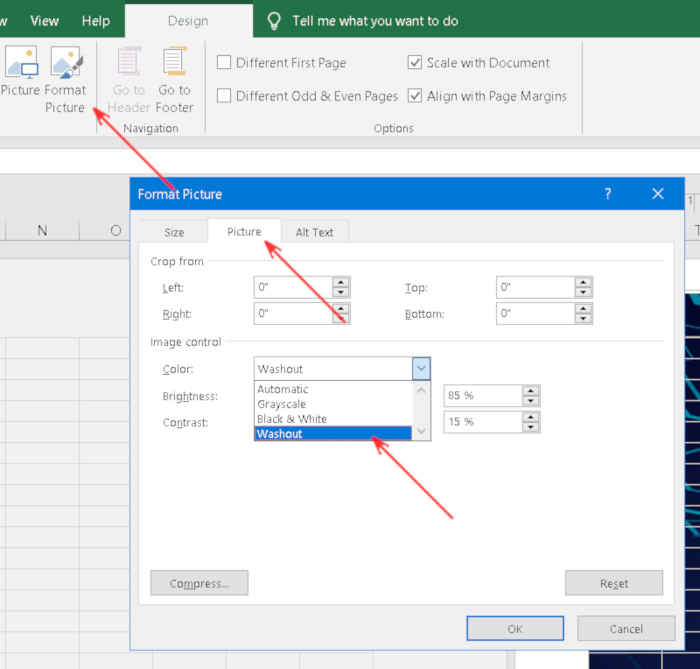
Task: Decrease Contrast with down arrow
Action: [x=530, y=427]
